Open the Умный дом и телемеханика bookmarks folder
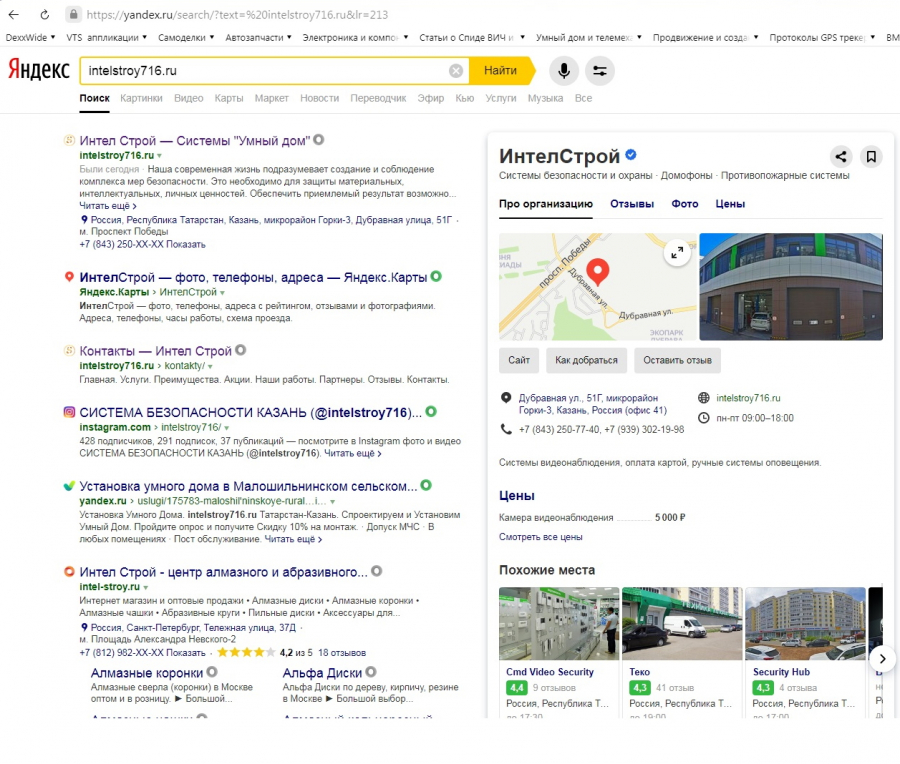 (589, 37)
